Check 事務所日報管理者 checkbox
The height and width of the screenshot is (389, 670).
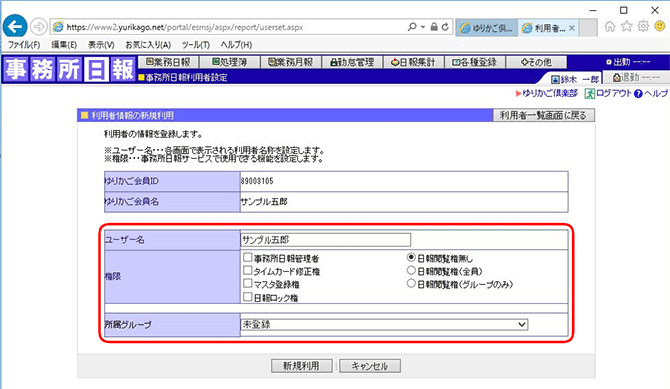click(247, 257)
